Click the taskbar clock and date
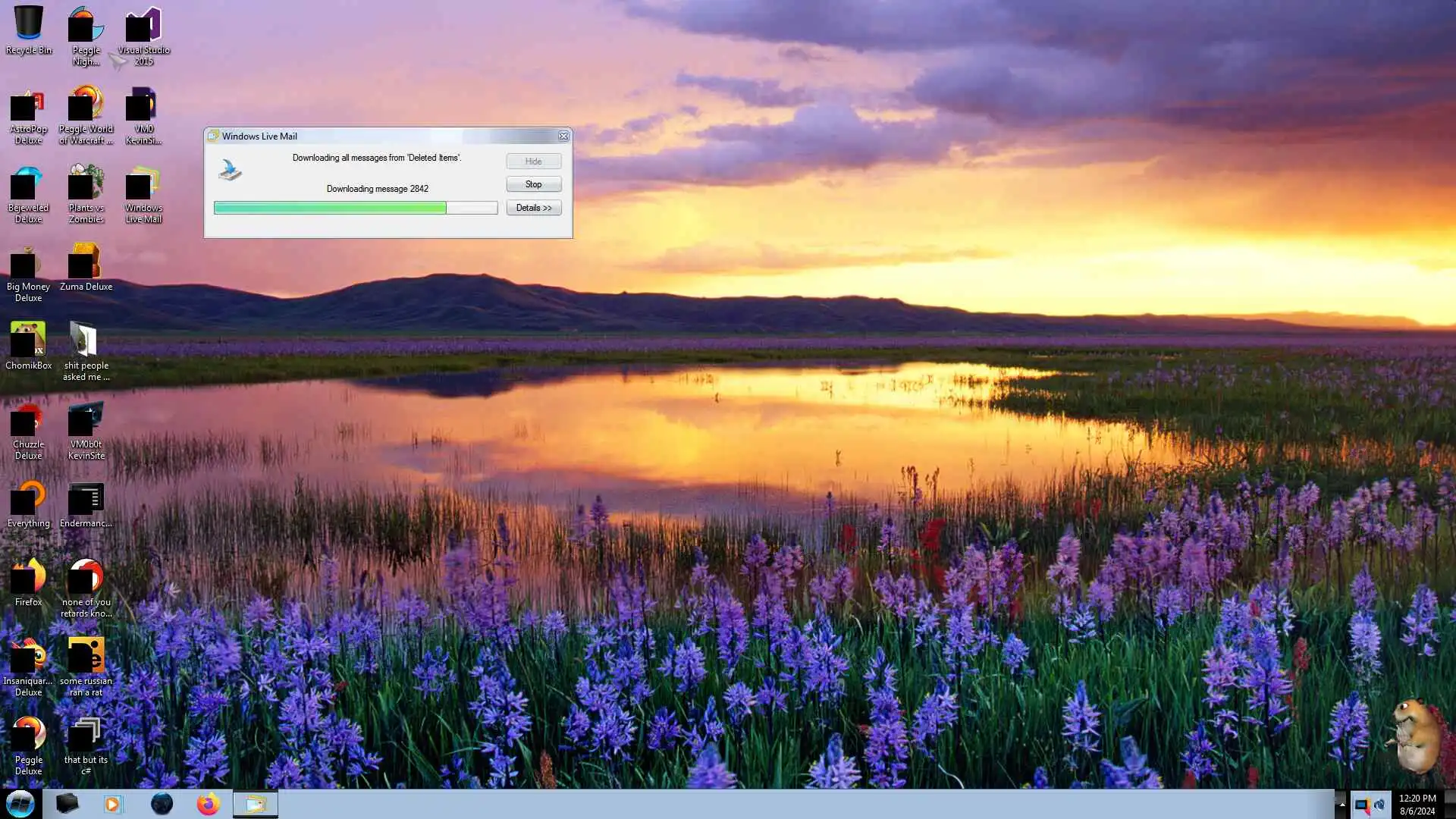This screenshot has width=1456, height=819. [1417, 804]
